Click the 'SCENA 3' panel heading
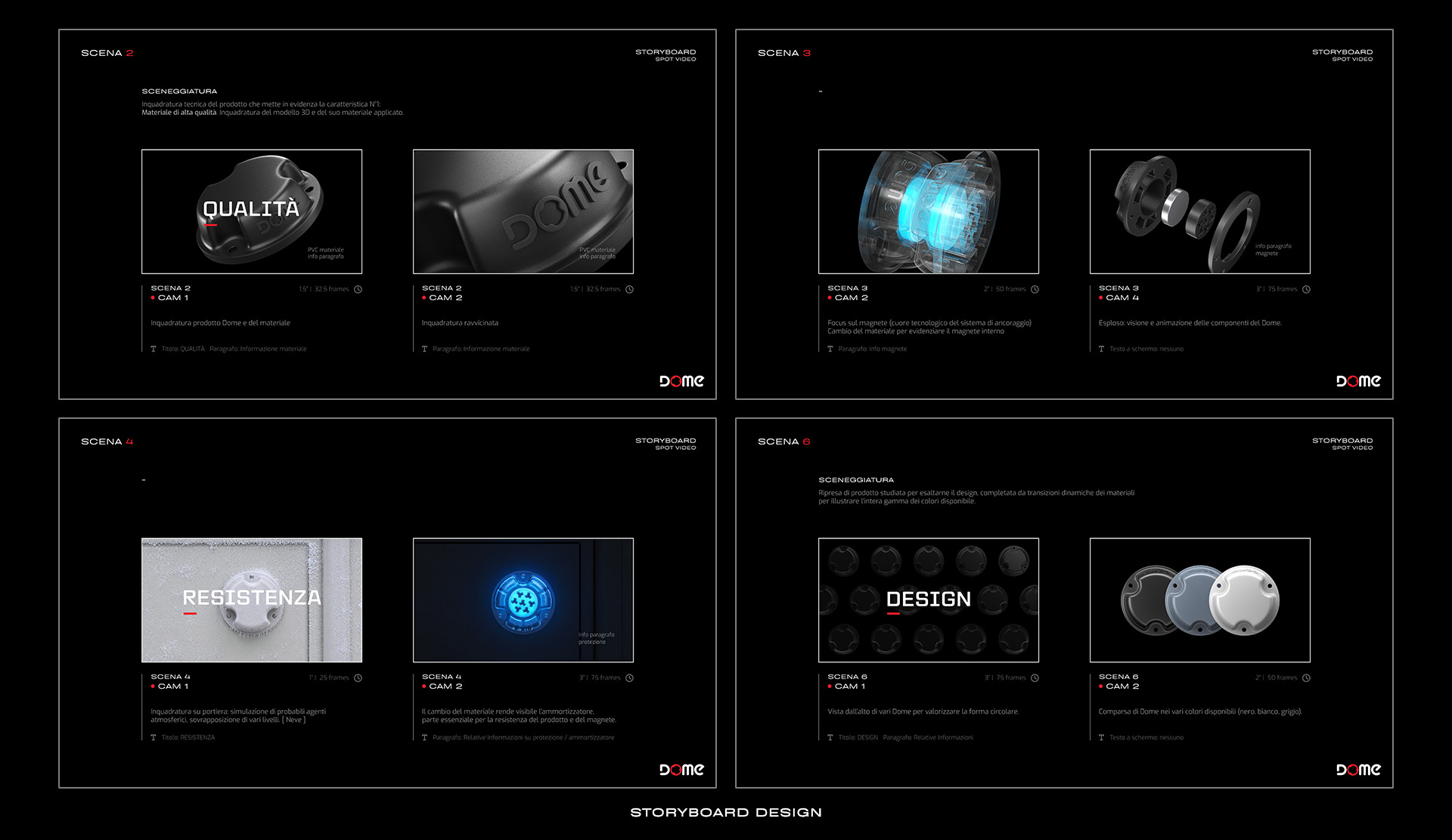 coord(784,53)
